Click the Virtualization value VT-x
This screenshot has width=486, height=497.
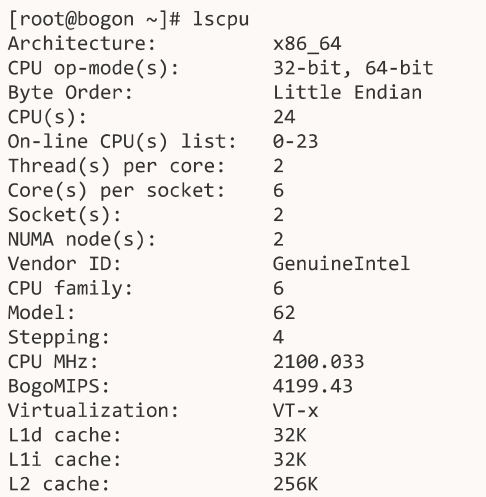click(296, 411)
